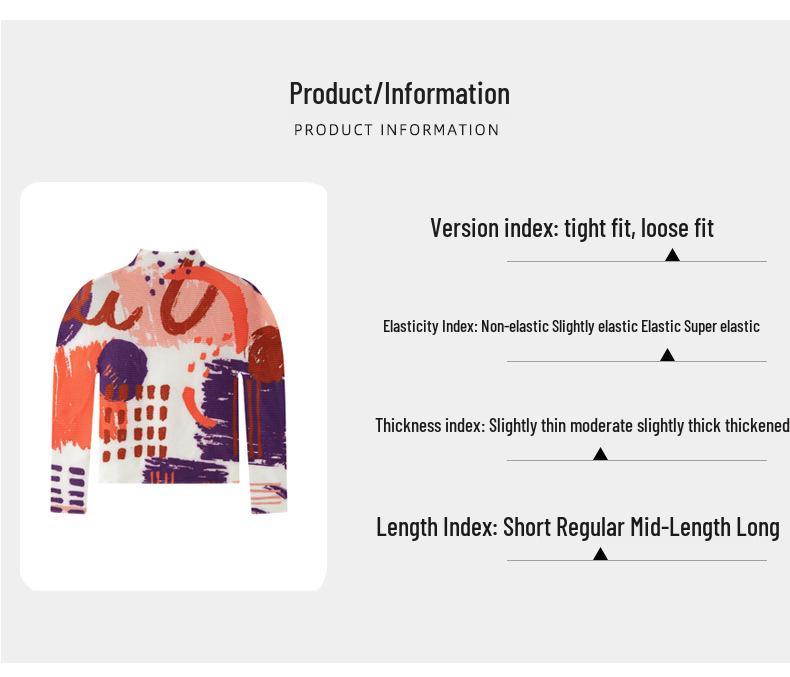Pick the "thickened" thickness option

[757, 426]
